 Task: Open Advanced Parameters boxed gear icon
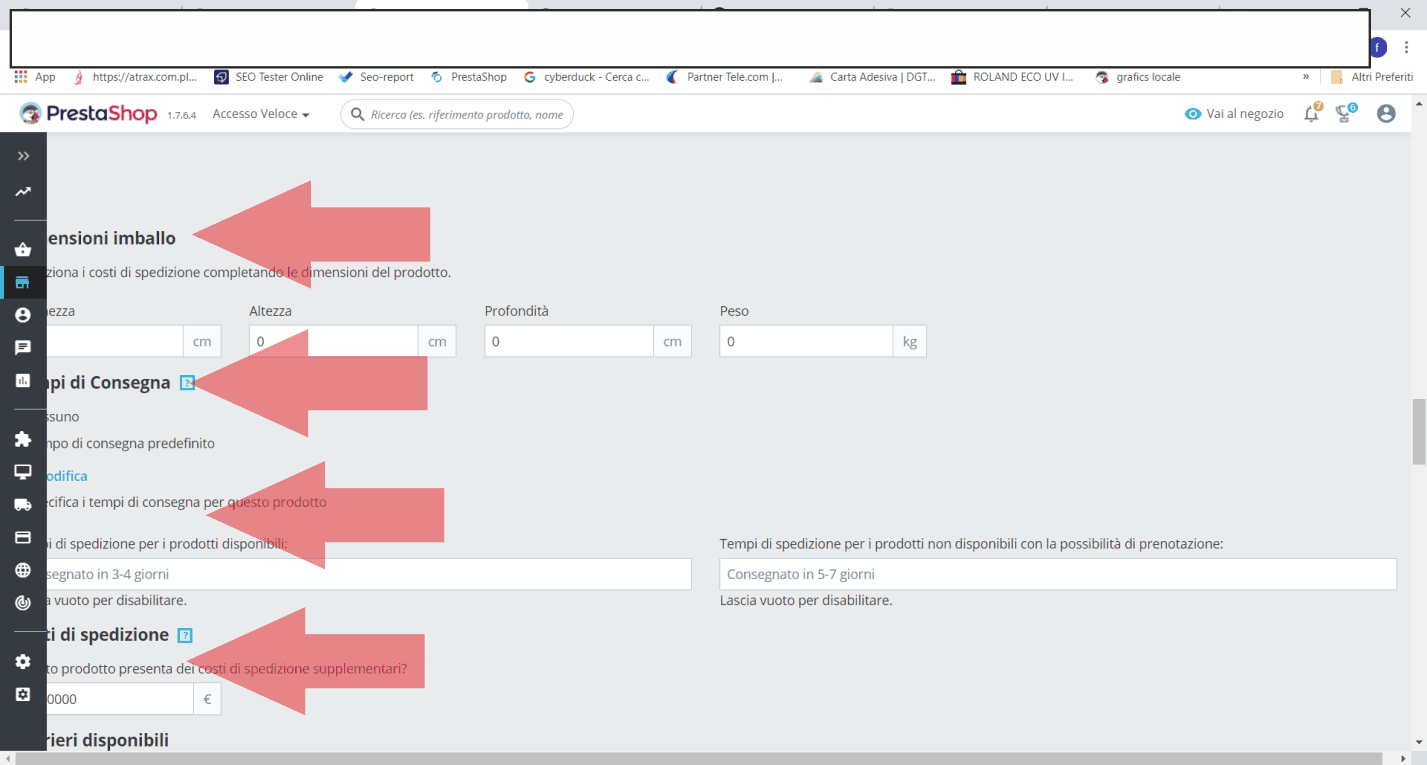coord(23,694)
